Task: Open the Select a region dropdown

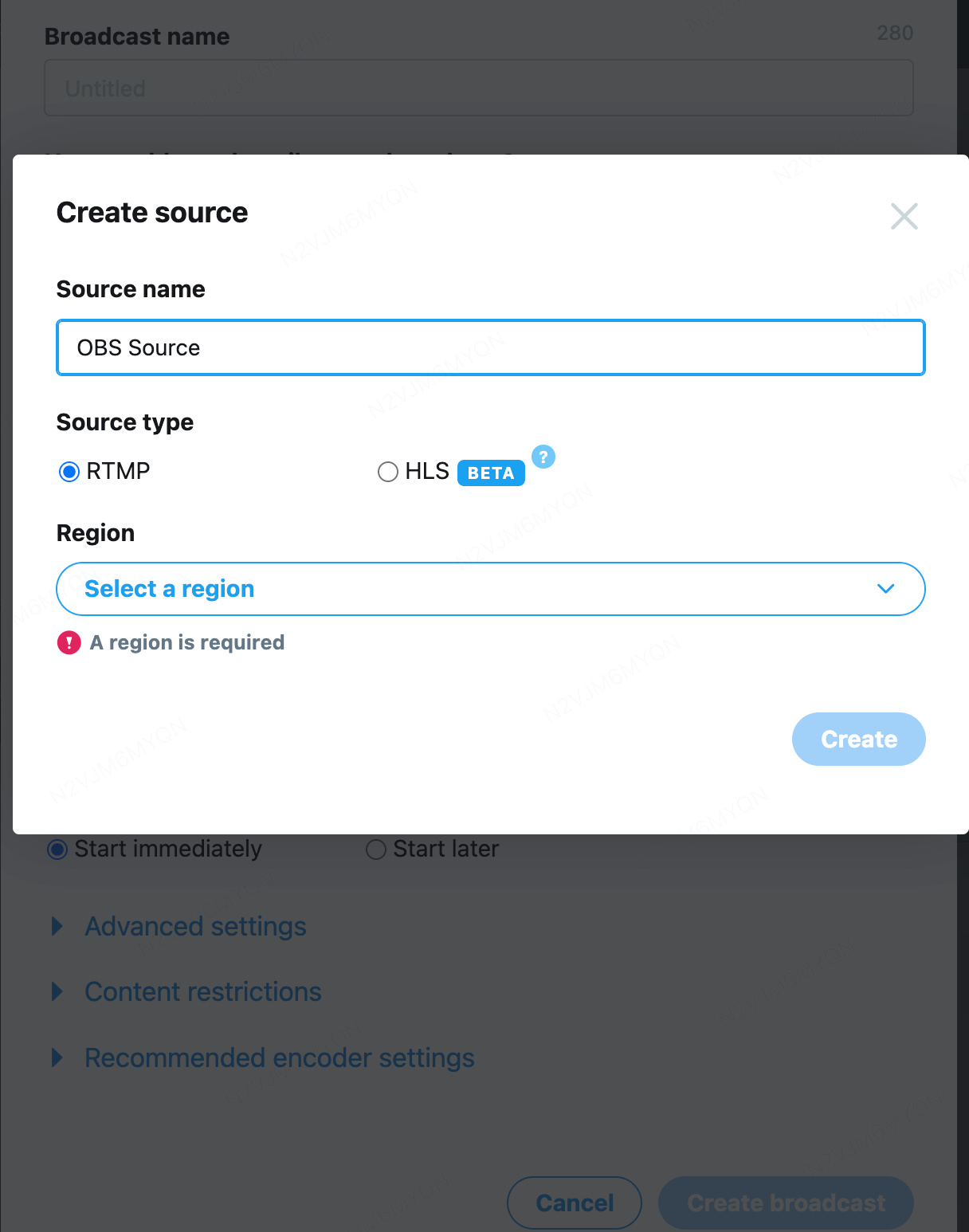Action: coord(489,589)
